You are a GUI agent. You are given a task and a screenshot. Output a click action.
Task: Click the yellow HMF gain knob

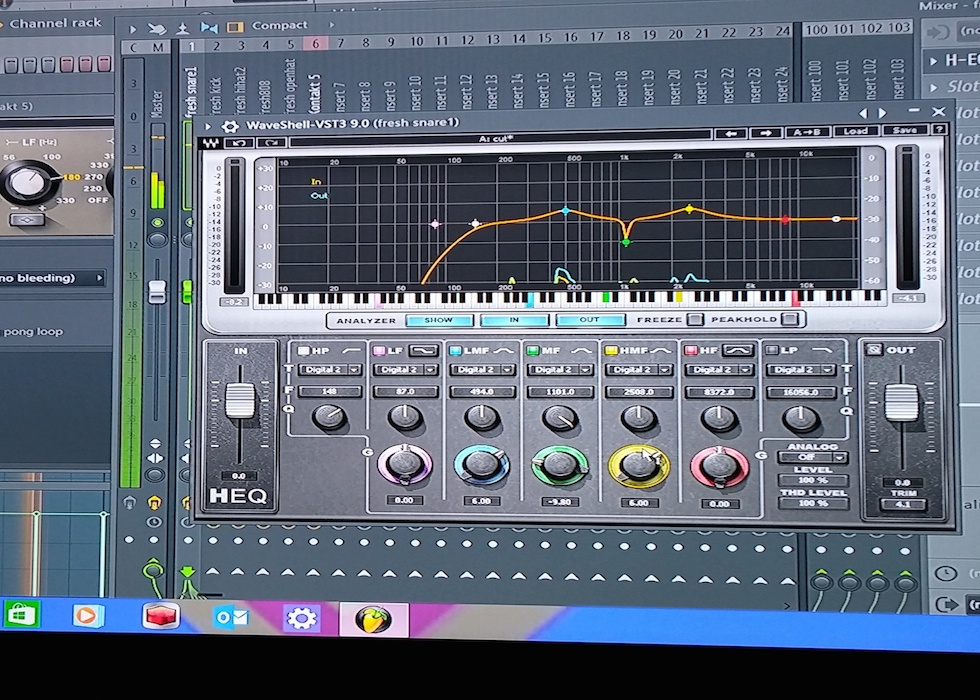[x=638, y=466]
